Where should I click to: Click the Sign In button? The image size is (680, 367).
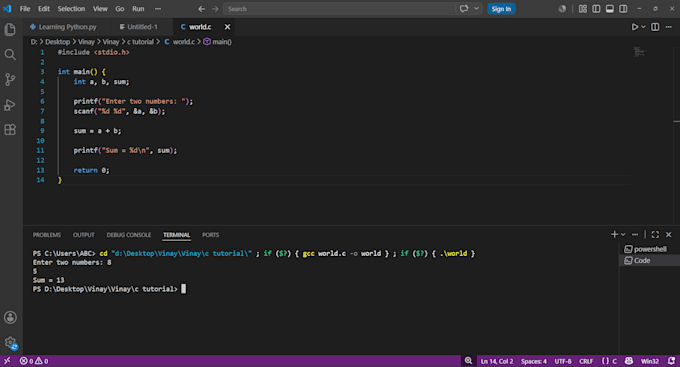click(x=501, y=9)
